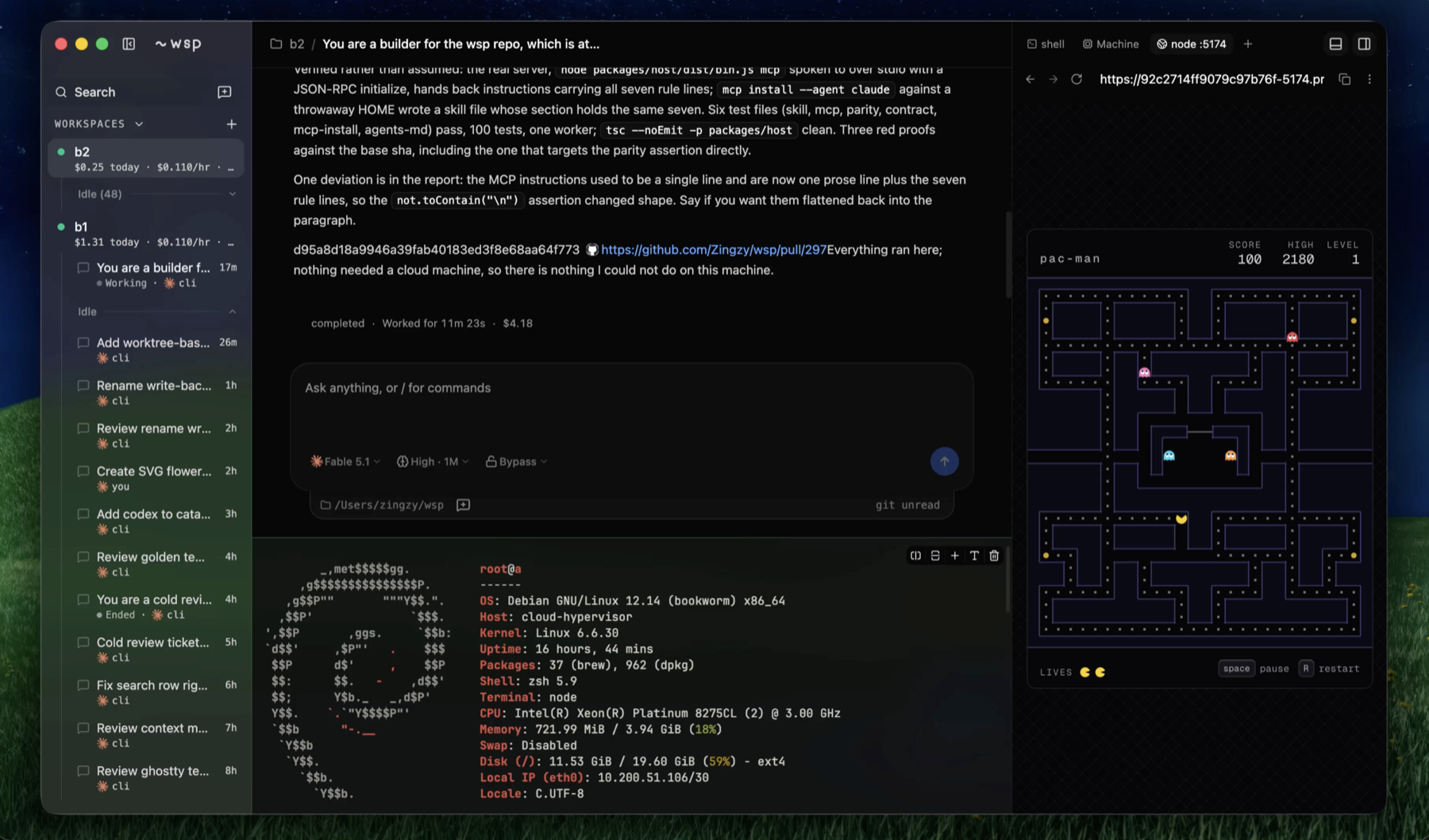Open the preview browser kebab menu
The width and height of the screenshot is (1429, 840).
[1369, 79]
